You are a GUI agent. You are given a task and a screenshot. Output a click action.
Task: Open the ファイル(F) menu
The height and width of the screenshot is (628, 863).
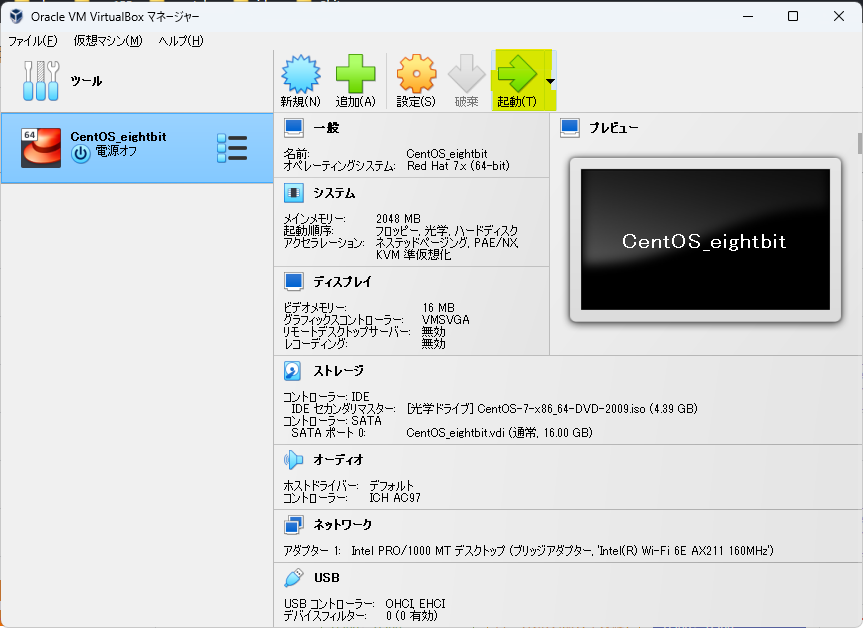[32, 41]
